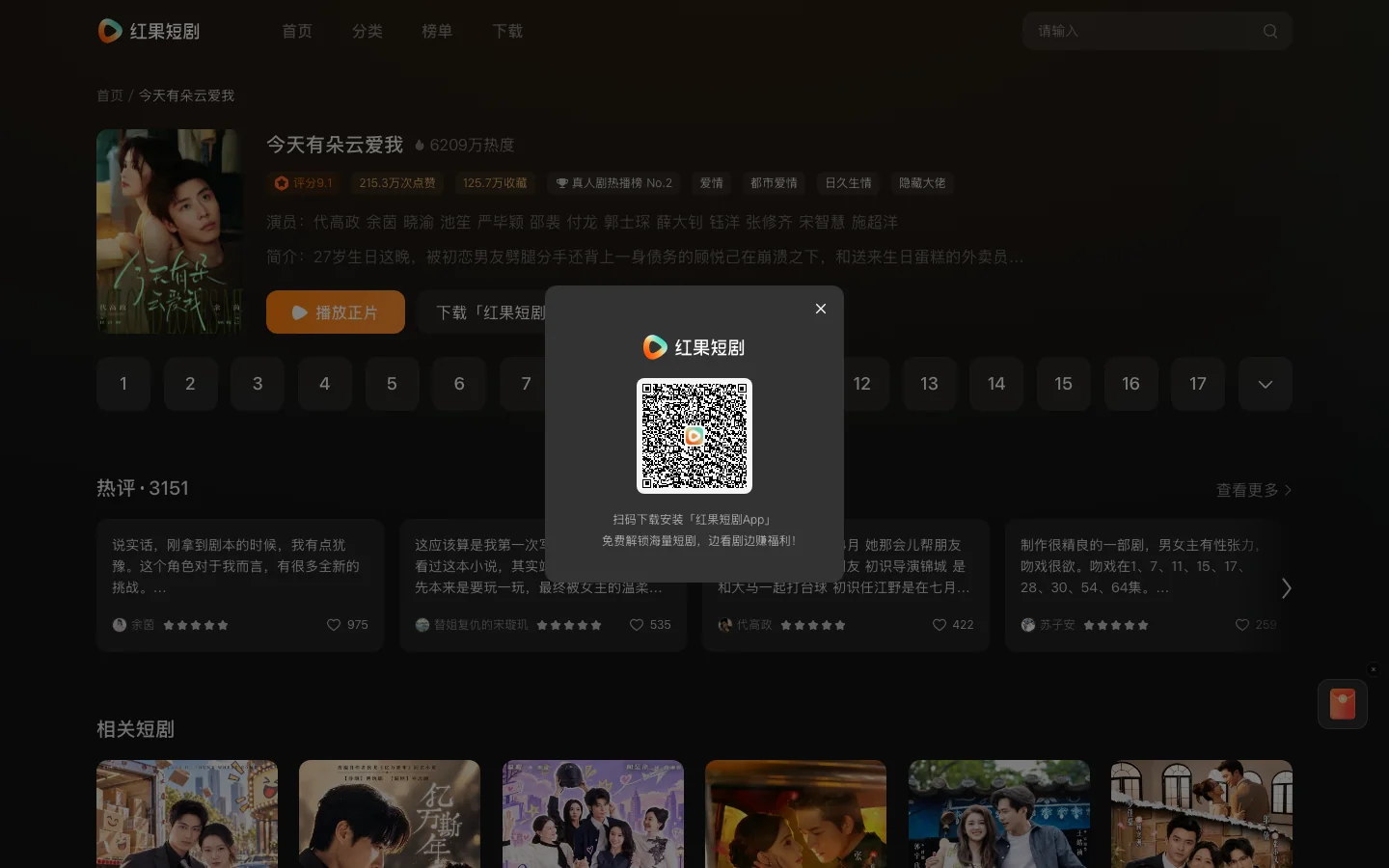
Task: Click the 隐藏大佬 tag
Action: (x=922, y=183)
